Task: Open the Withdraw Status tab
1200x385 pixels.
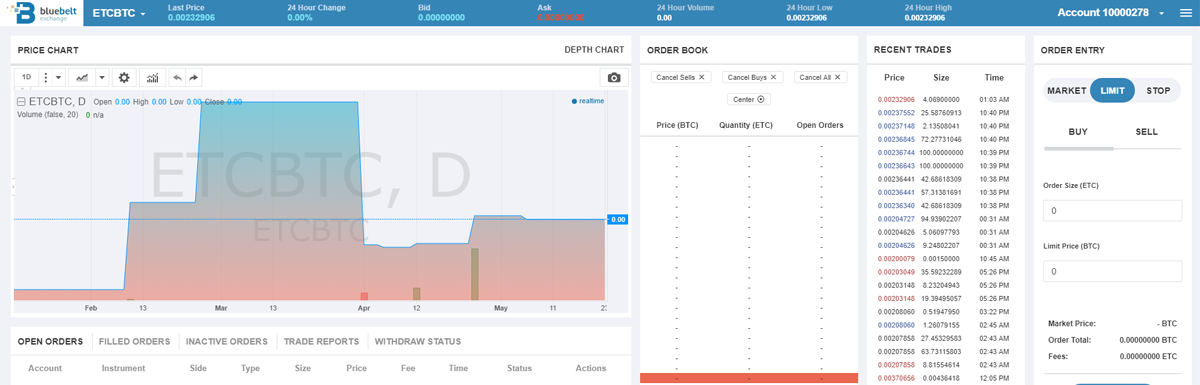Action: click(x=418, y=342)
